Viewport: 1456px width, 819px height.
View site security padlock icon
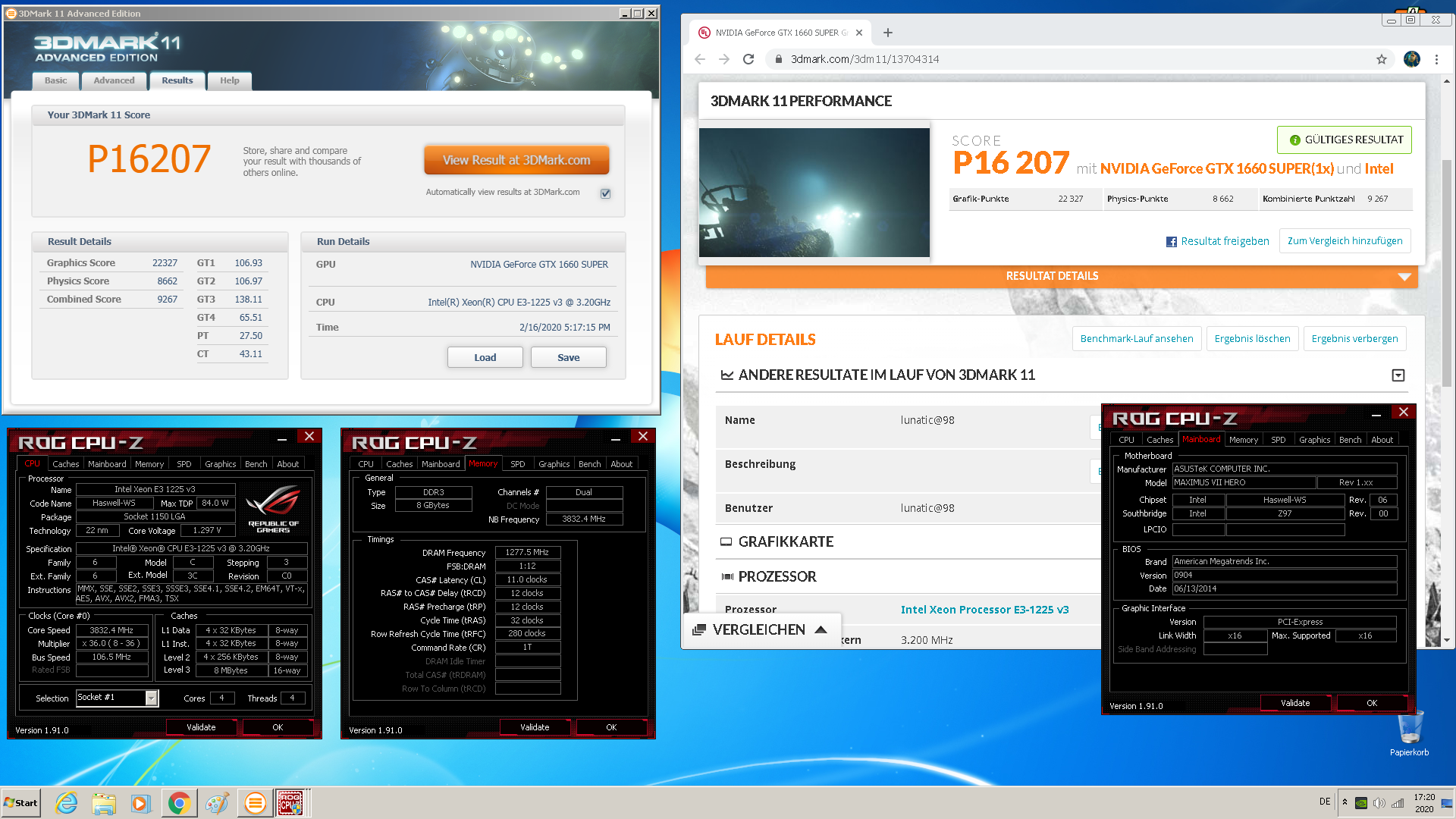click(778, 59)
